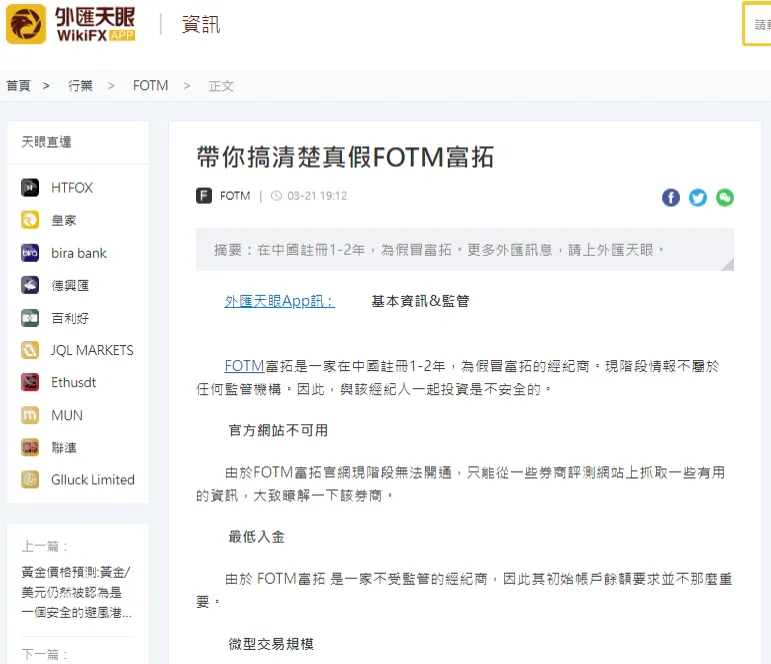Image resolution: width=771 pixels, height=664 pixels.
Task: Click the 皇家 broker icon
Action: (30, 220)
